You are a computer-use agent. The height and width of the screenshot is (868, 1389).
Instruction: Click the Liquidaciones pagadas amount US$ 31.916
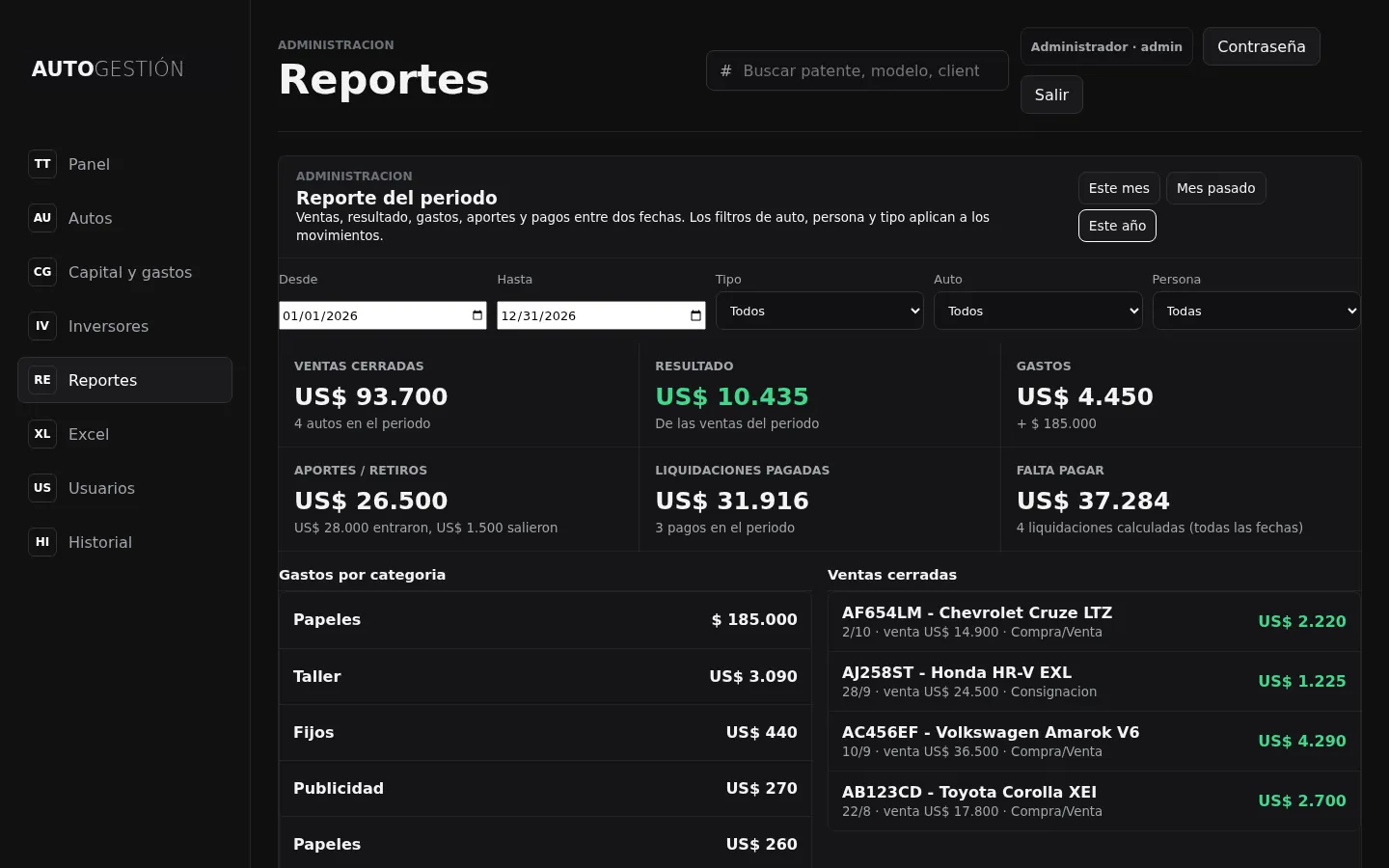732,501
